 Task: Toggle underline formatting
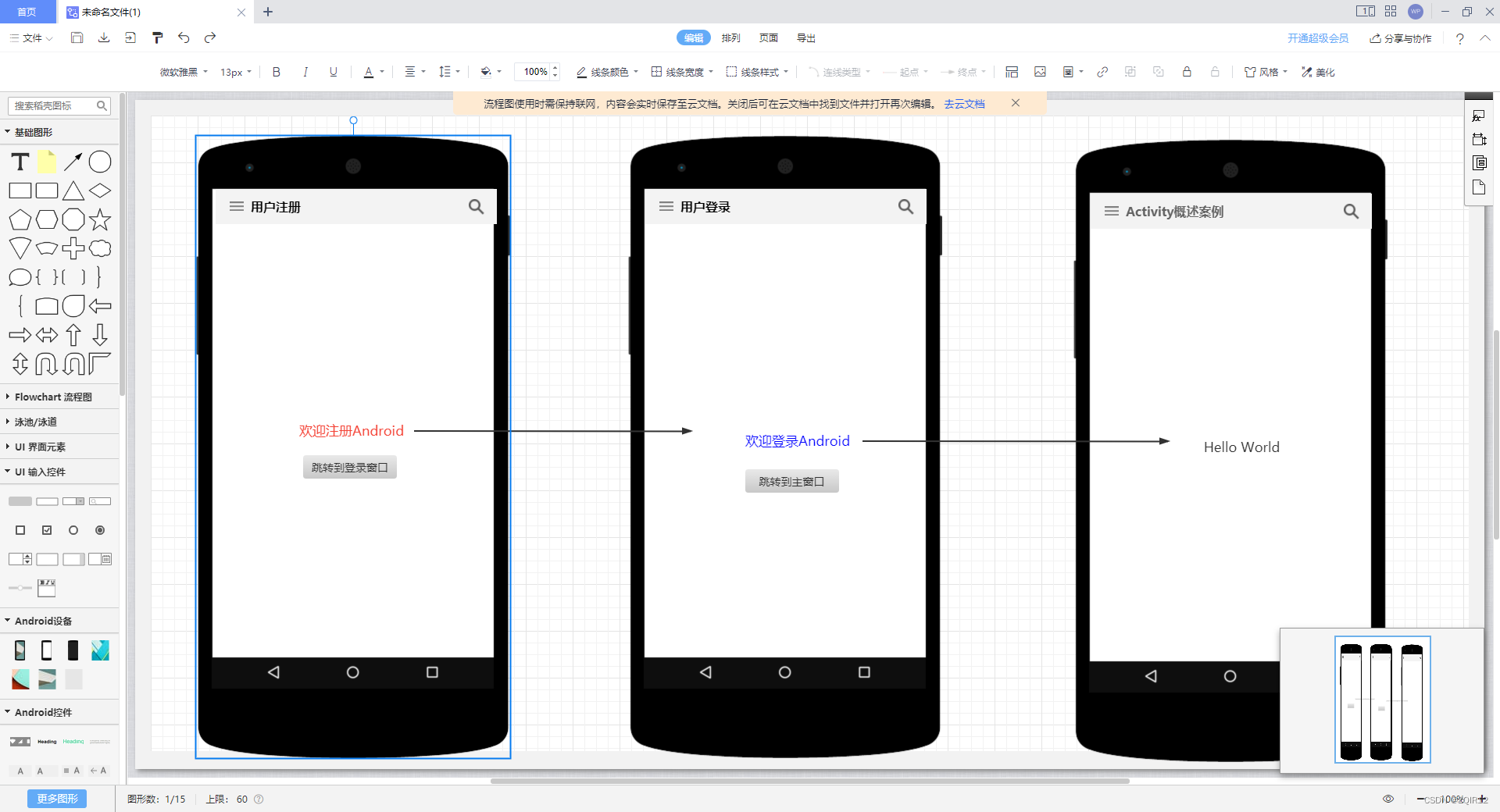[334, 72]
